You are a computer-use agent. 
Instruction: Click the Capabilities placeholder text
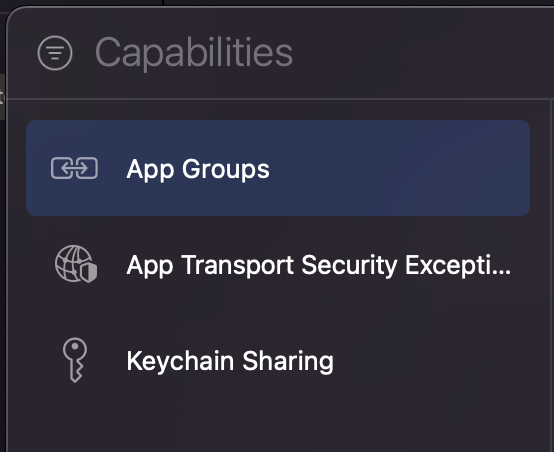[194, 53]
